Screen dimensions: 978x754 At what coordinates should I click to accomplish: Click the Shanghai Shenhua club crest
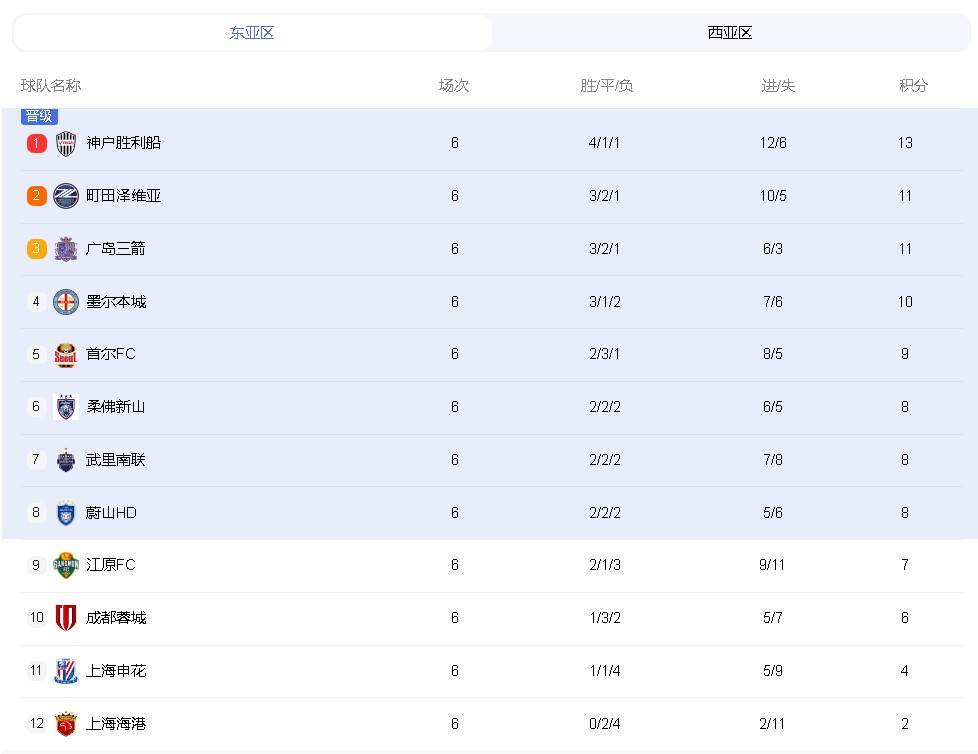tap(65, 670)
